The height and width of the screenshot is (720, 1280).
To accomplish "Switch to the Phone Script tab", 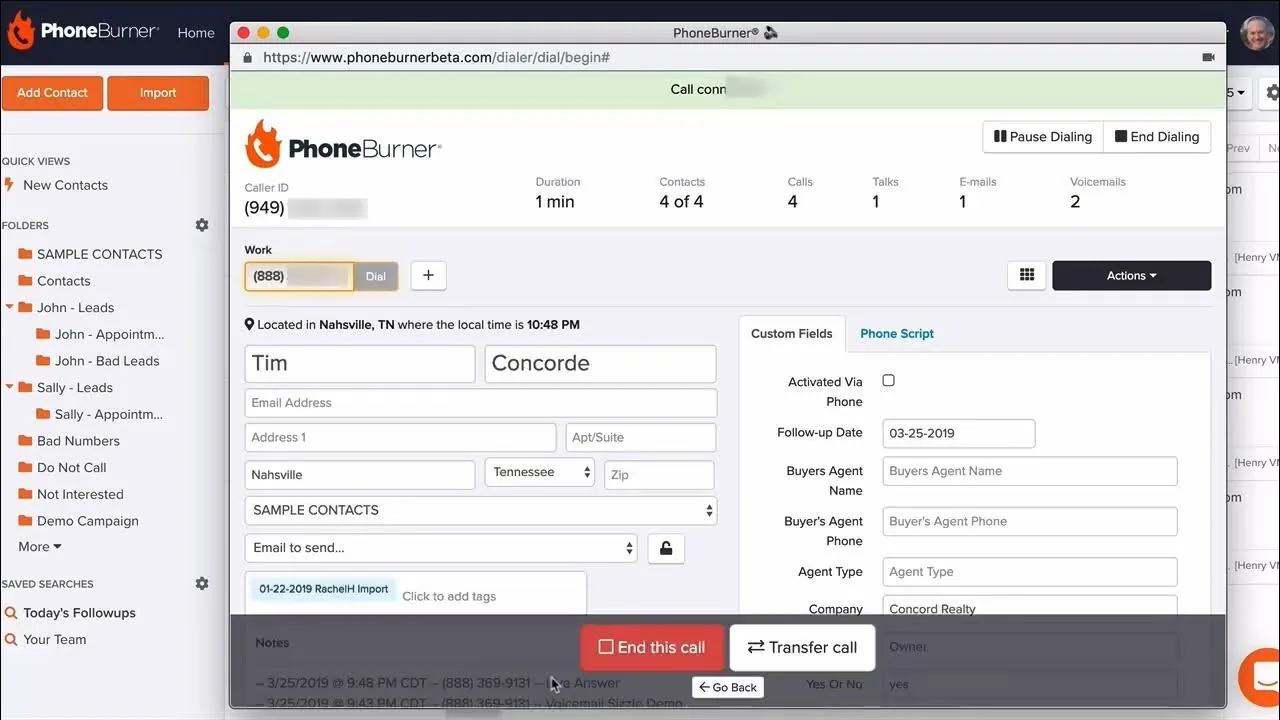I will [x=897, y=334].
